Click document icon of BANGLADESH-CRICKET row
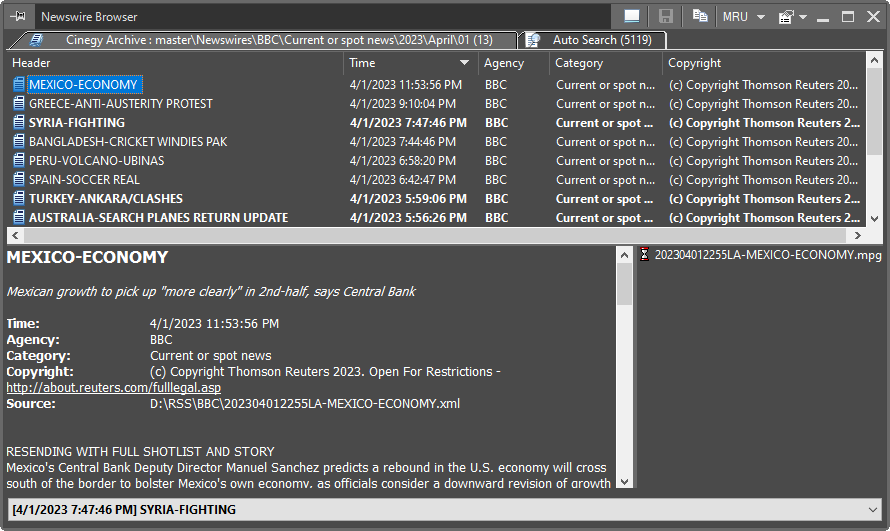This screenshot has height=531, width=890. coord(19,141)
